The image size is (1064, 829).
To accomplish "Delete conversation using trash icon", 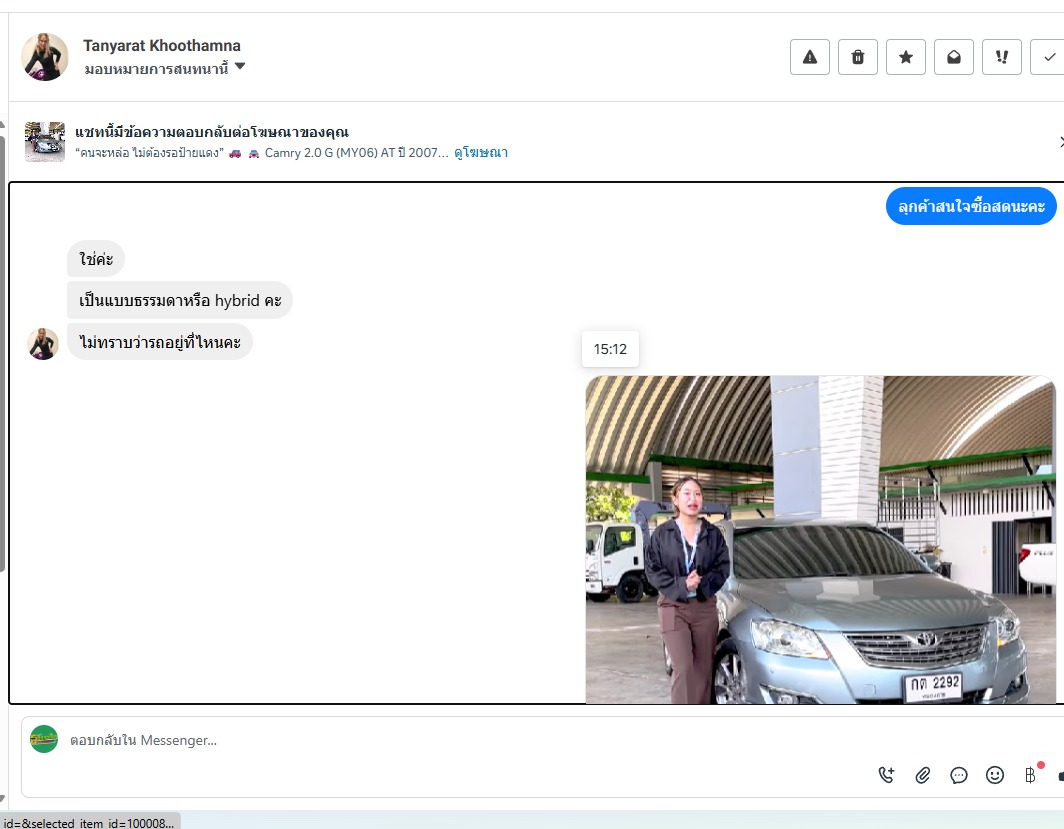I will tap(858, 57).
